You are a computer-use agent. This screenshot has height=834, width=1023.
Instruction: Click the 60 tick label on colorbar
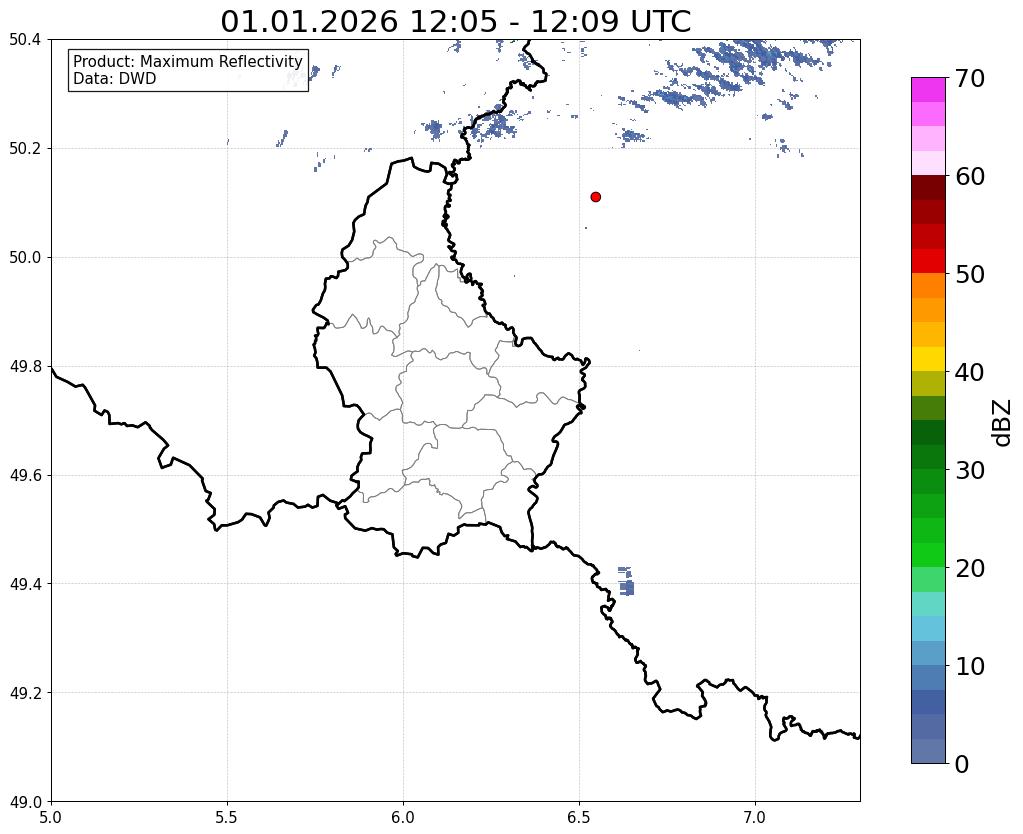tap(970, 176)
